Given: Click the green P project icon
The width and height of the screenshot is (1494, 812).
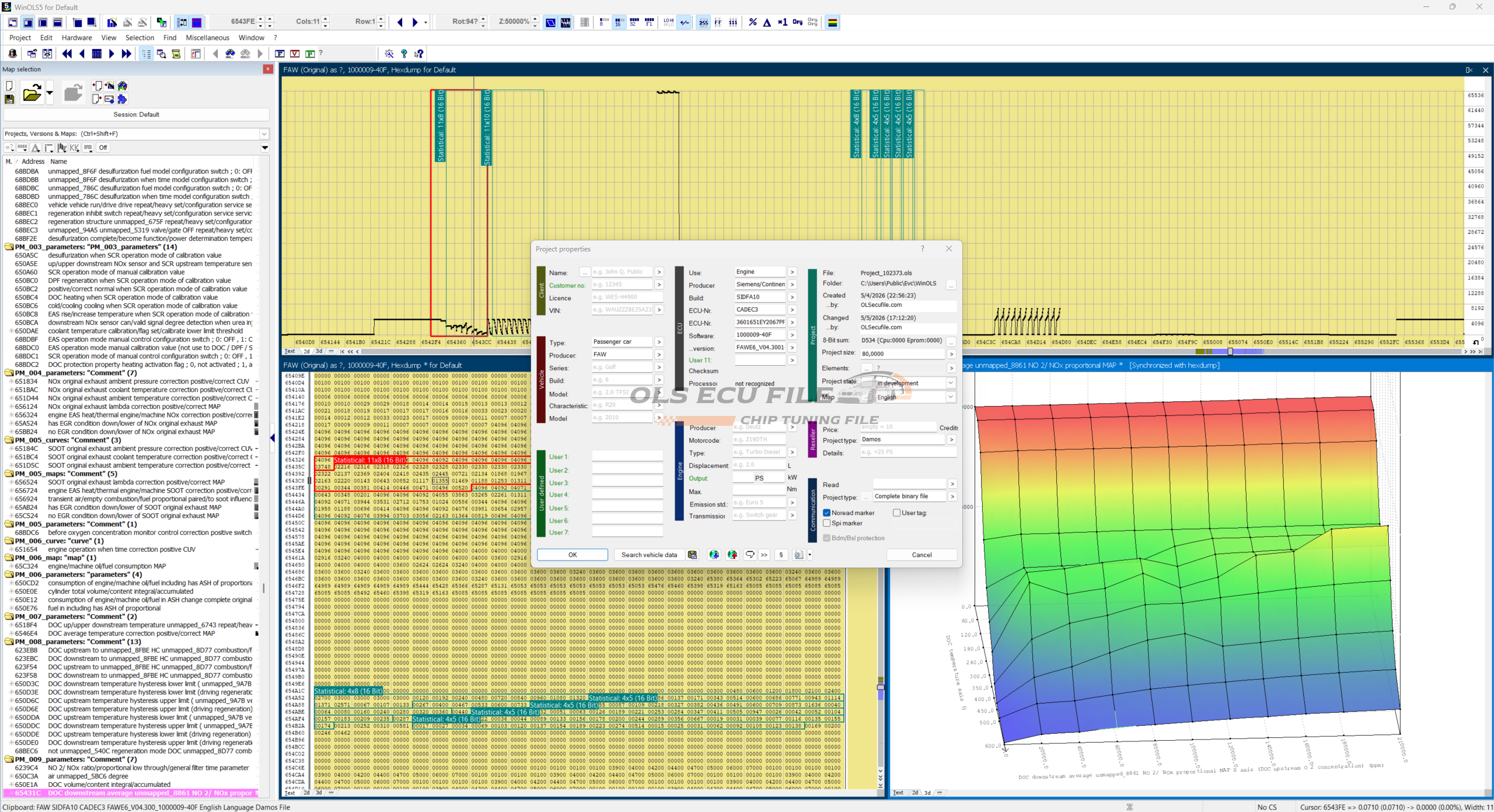Looking at the screenshot, I should 310,54.
